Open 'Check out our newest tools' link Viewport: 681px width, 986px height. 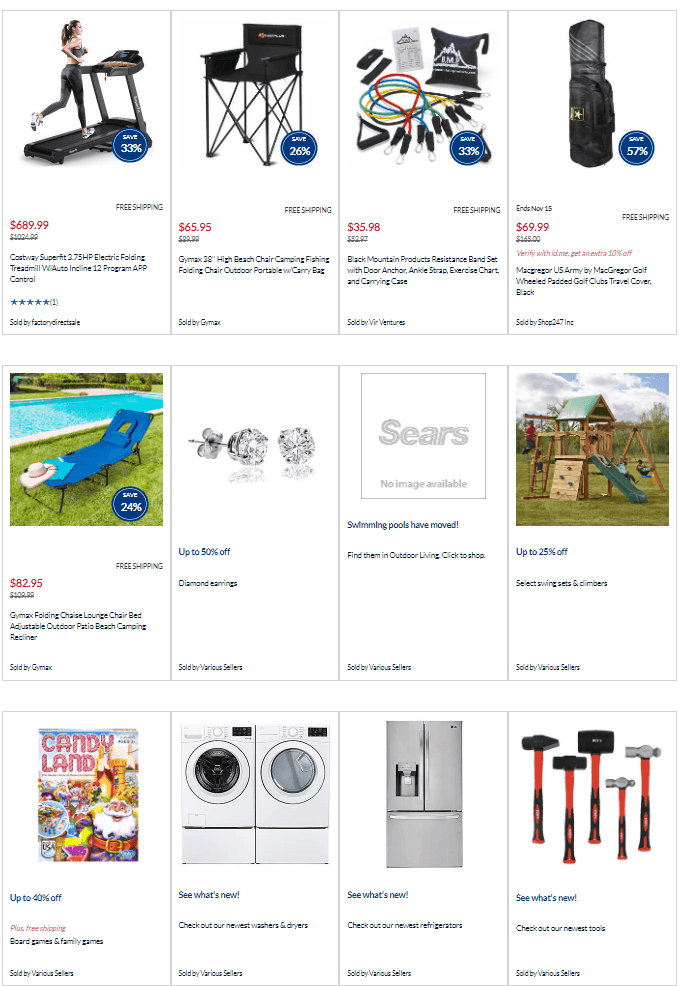[560, 929]
